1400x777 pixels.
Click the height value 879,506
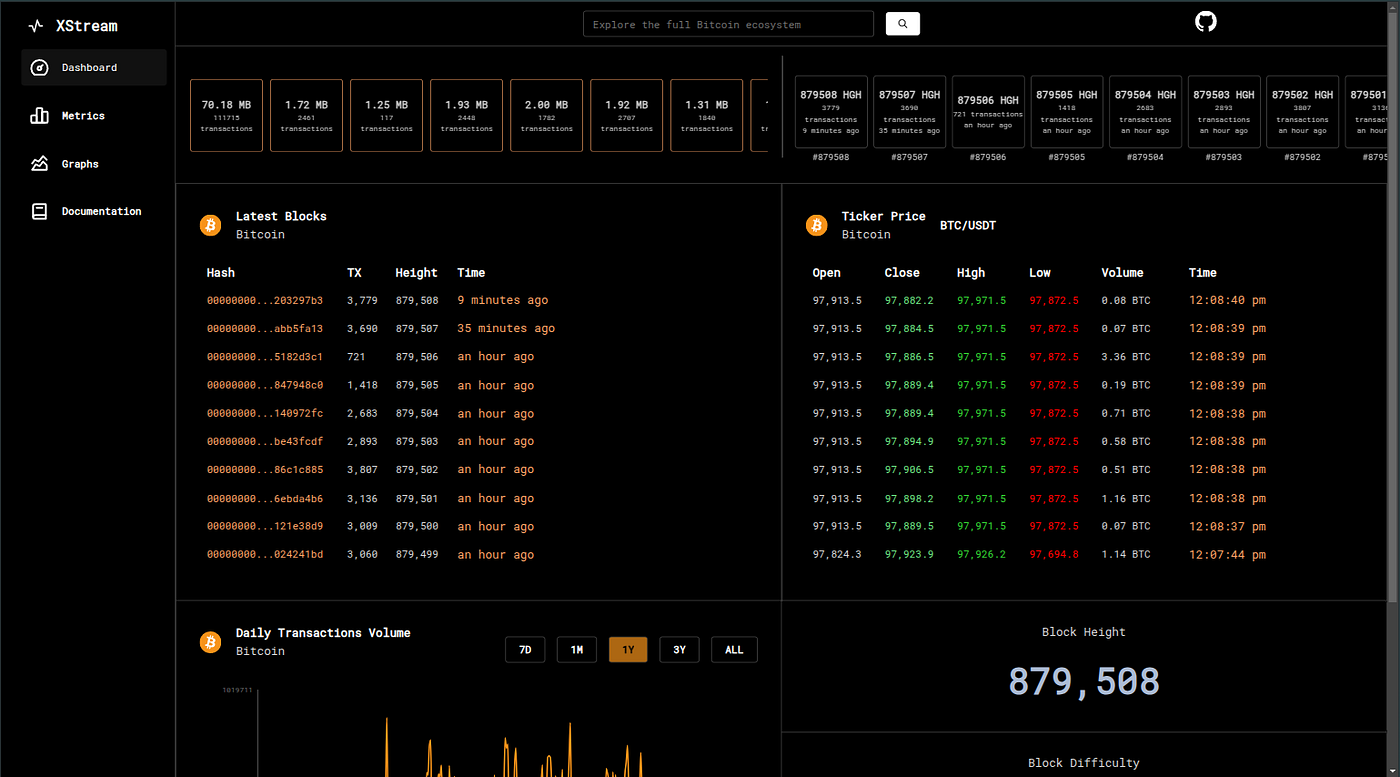(x=417, y=357)
